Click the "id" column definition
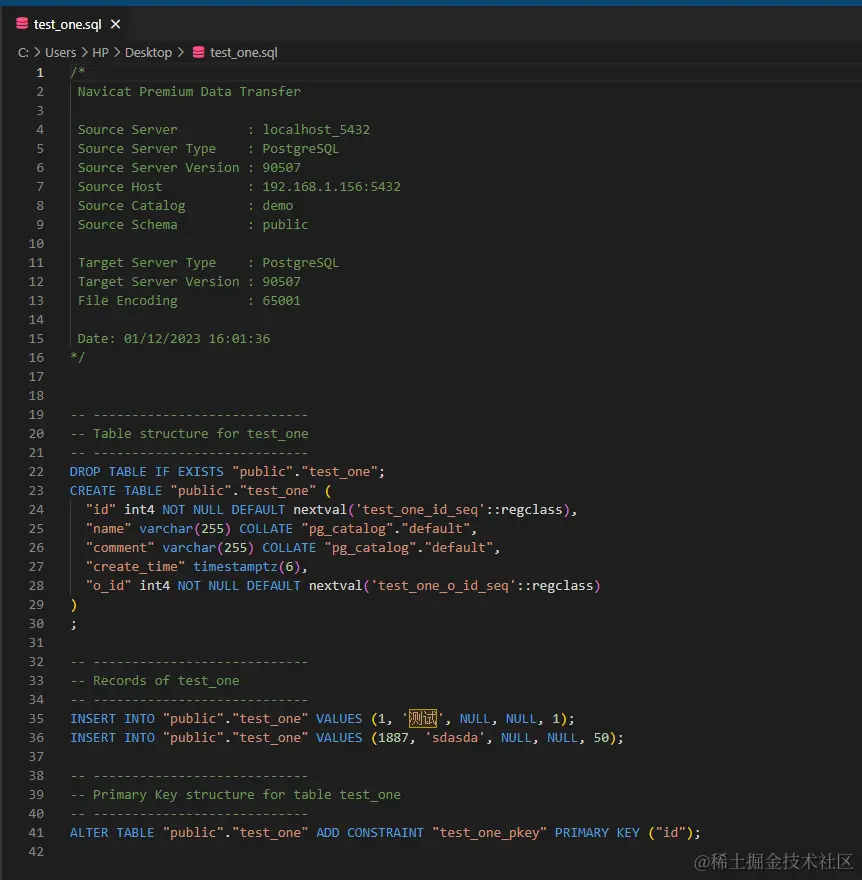862x880 pixels. point(331,510)
